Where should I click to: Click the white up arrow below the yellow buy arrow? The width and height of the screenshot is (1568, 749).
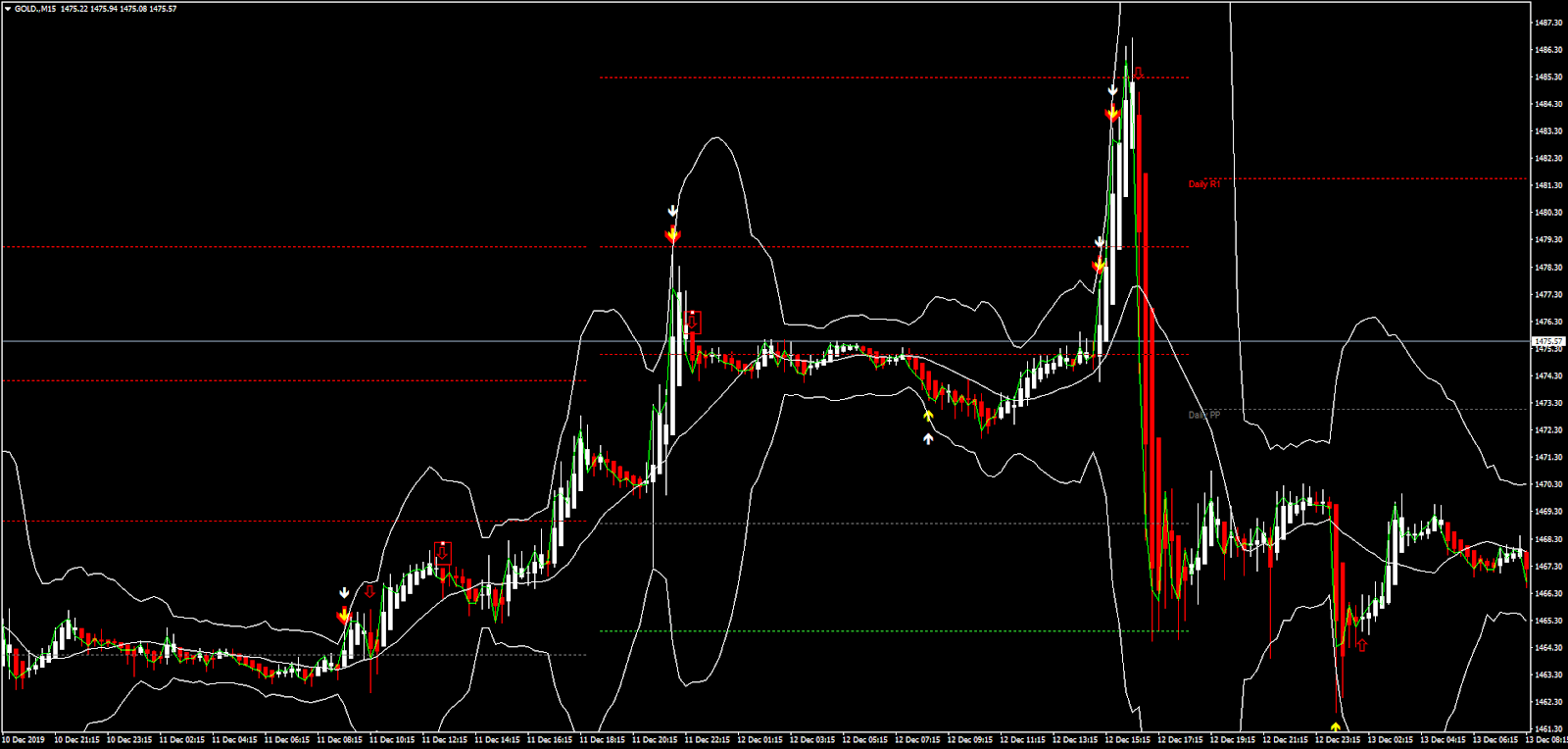[928, 438]
